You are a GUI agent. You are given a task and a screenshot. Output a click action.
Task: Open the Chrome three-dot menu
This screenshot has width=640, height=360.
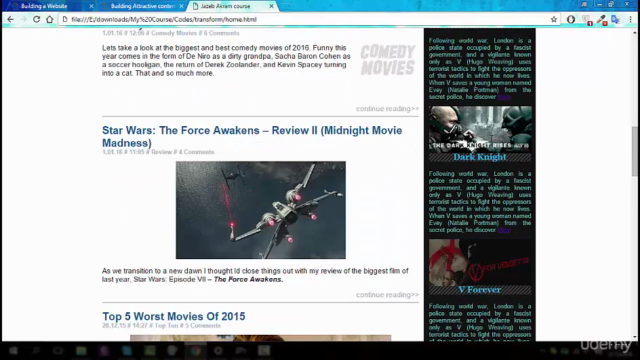[630, 19]
